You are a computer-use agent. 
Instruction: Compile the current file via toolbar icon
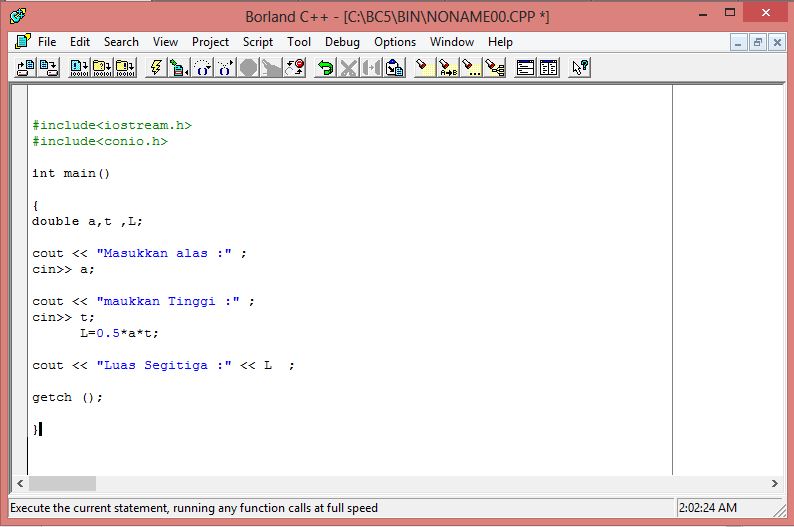79,67
